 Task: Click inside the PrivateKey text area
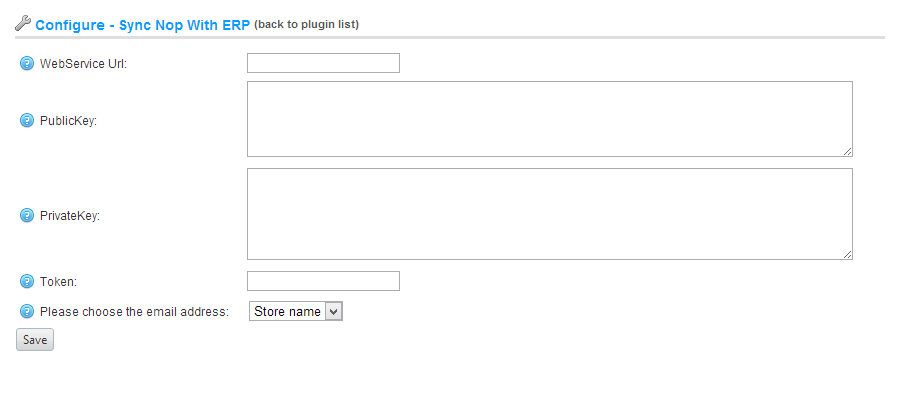coord(550,214)
